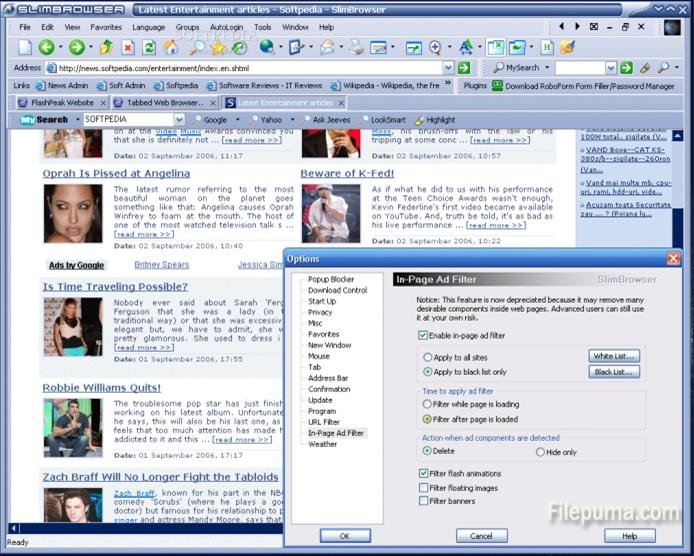Select 'Apply to all sites' radio button

(428, 356)
